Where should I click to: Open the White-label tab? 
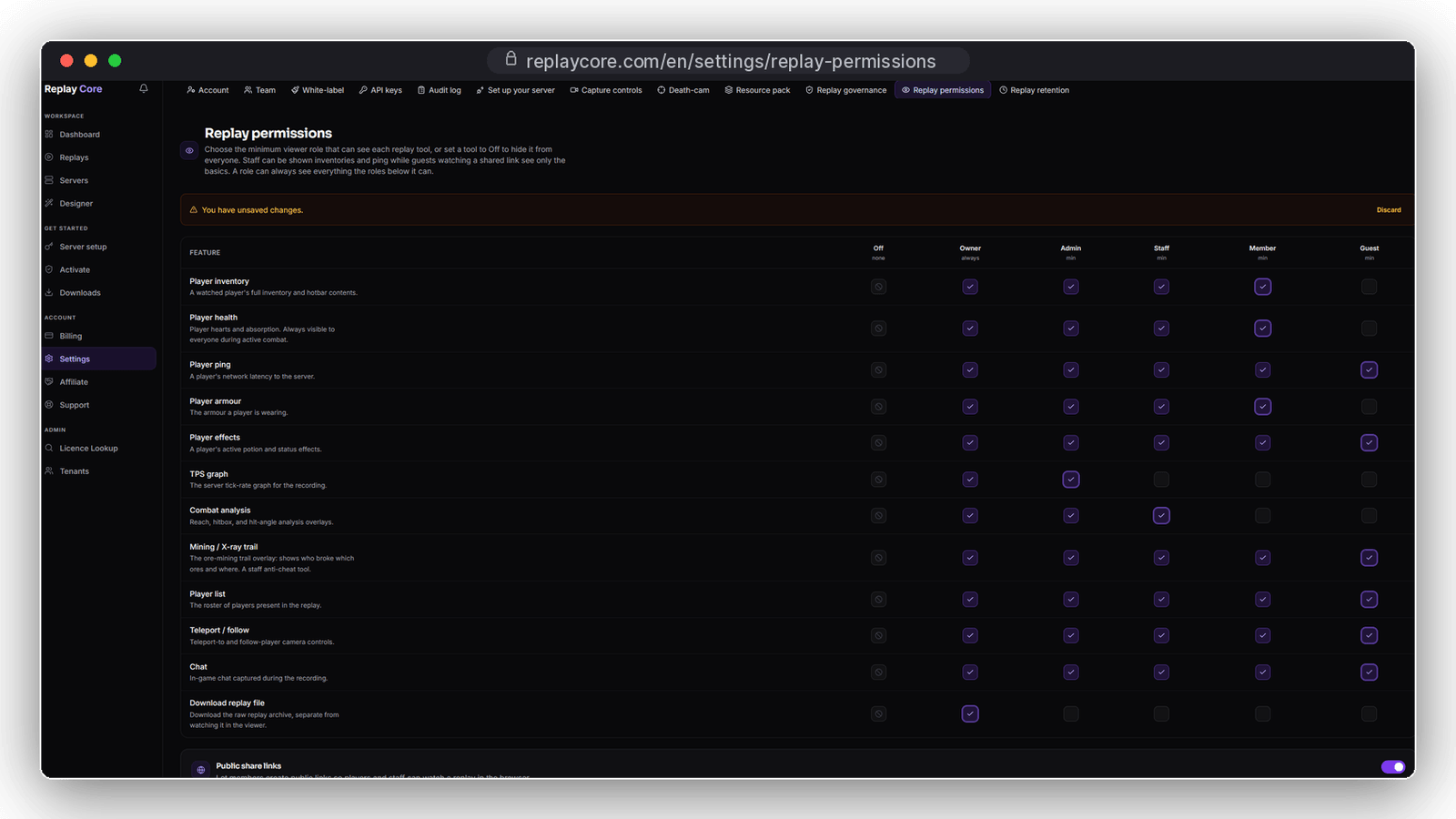pos(318,90)
